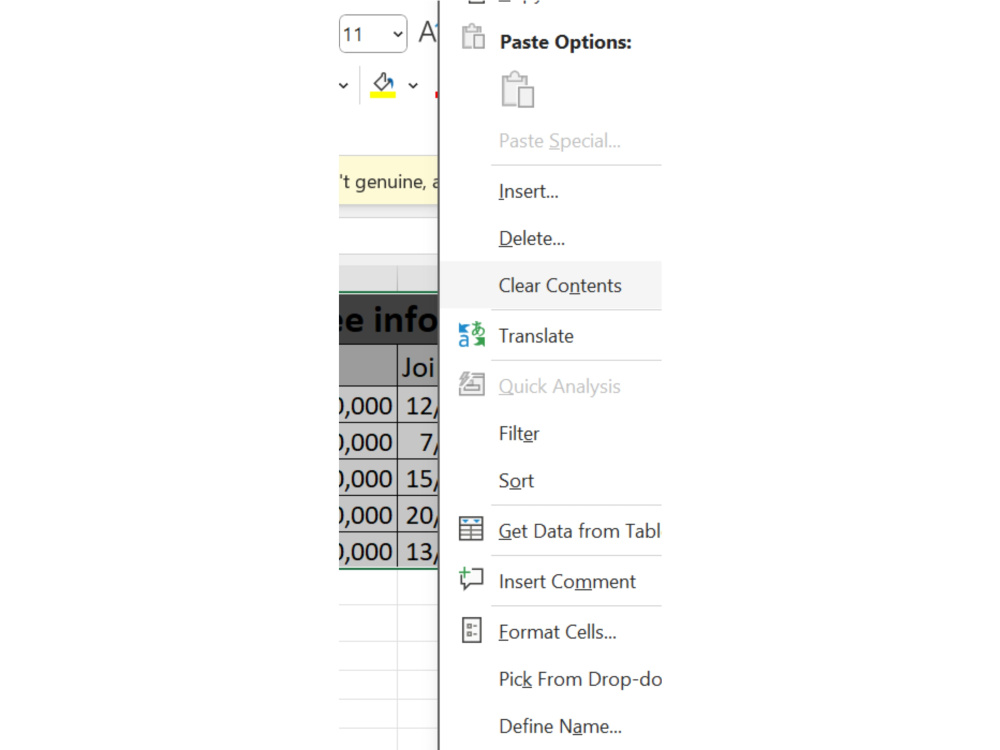Click the title cell ending with 'info'
1000x750 pixels.
click(388, 319)
